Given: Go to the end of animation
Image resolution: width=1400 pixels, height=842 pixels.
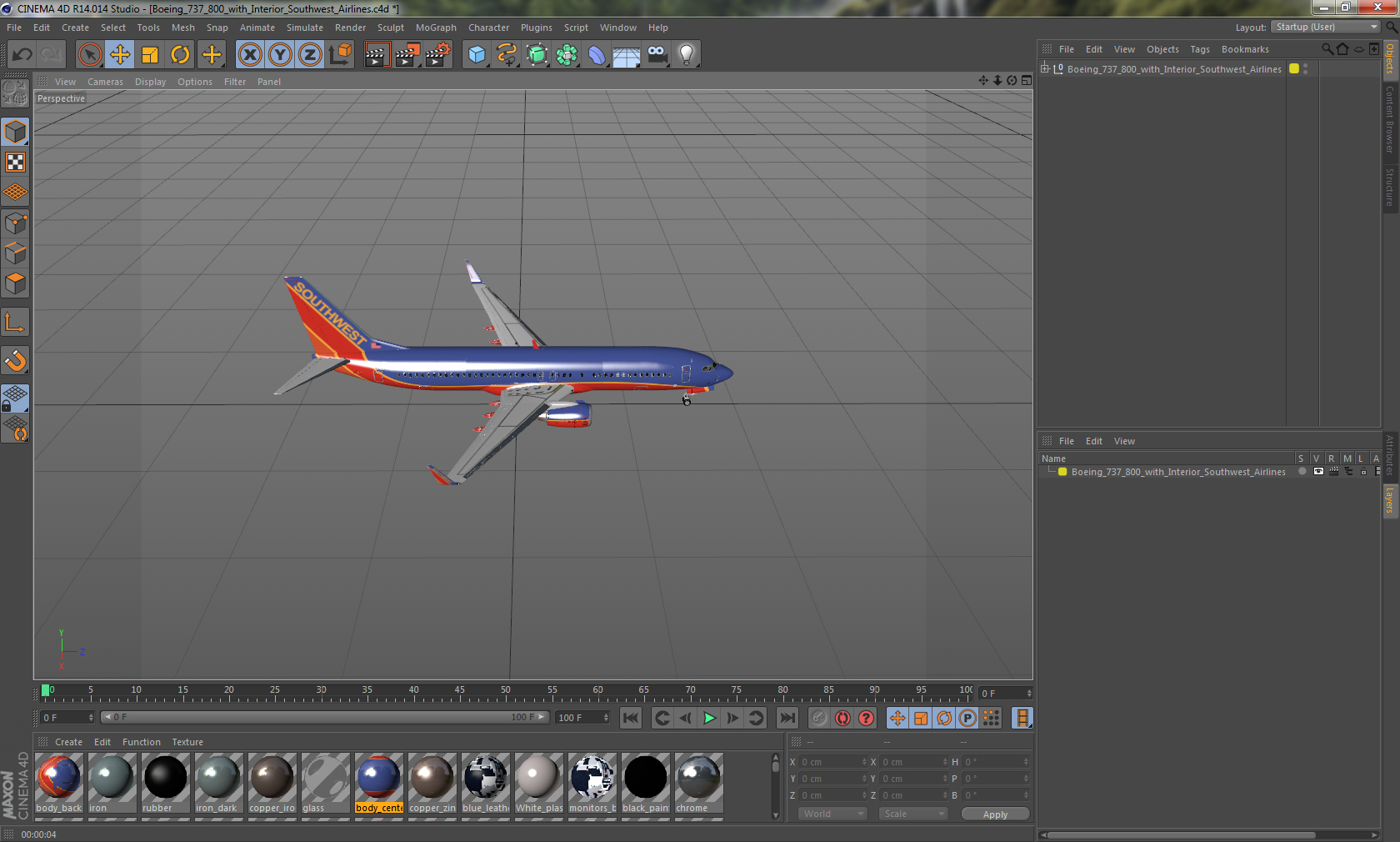Looking at the screenshot, I should coord(787,718).
